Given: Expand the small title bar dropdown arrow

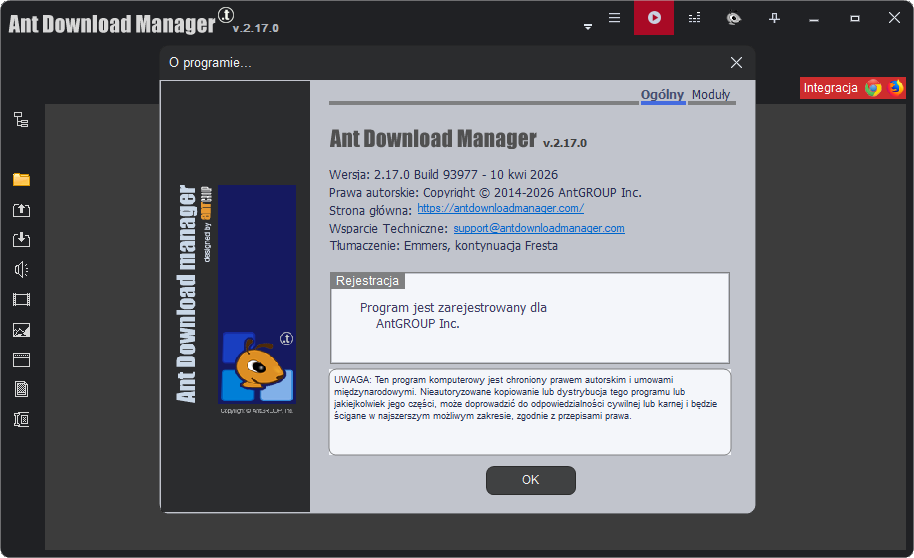Looking at the screenshot, I should coord(588,27).
